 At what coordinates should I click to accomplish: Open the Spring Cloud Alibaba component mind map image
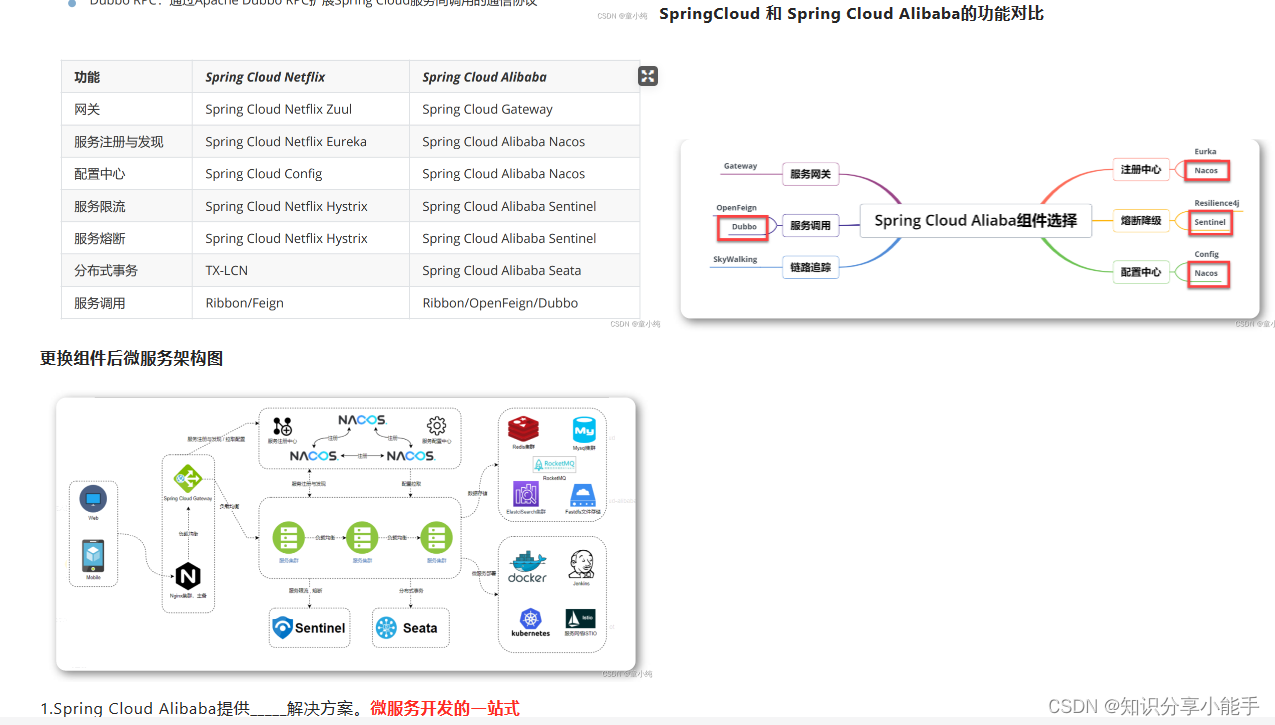970,229
